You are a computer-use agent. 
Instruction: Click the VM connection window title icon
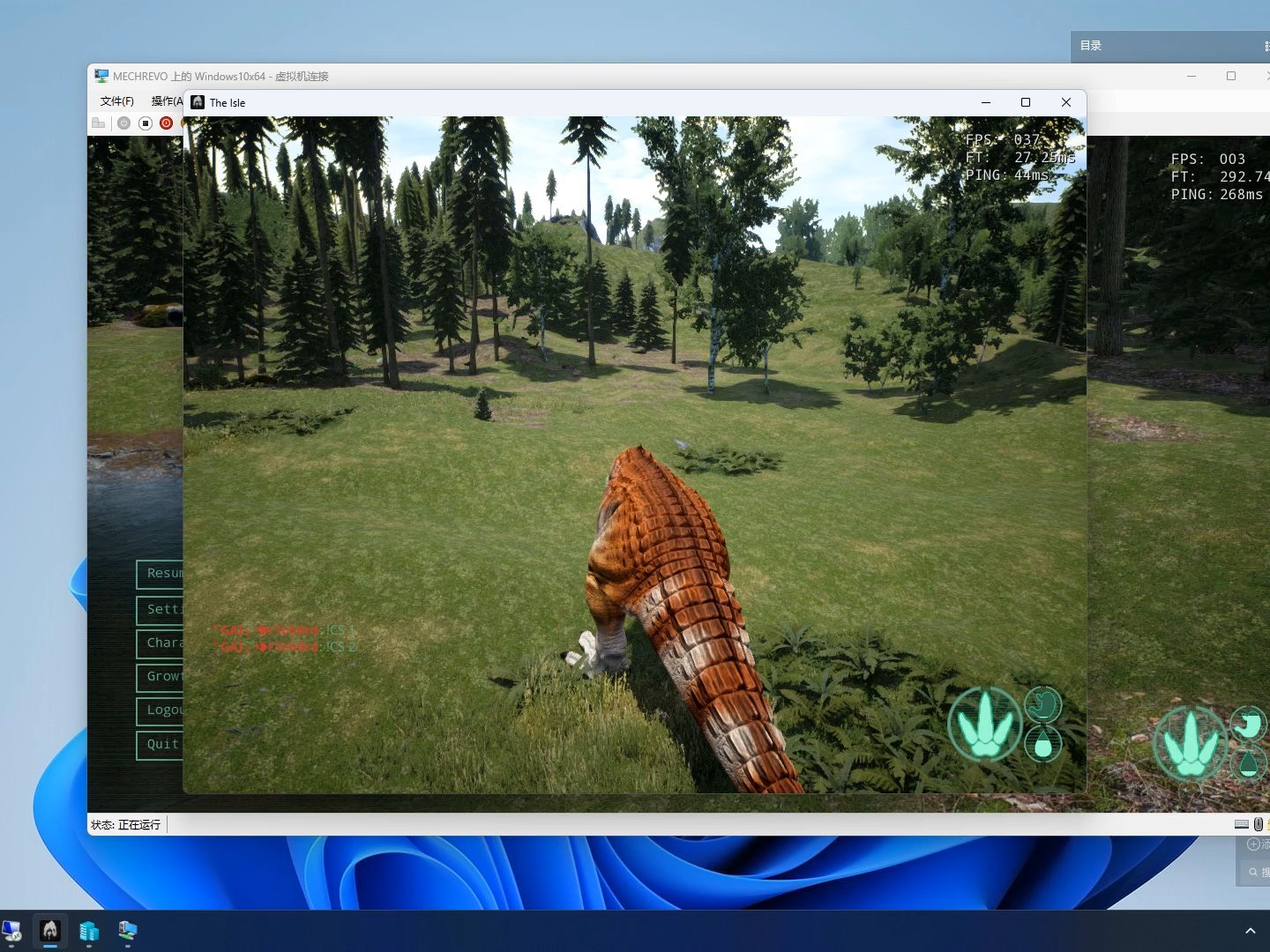click(102, 77)
